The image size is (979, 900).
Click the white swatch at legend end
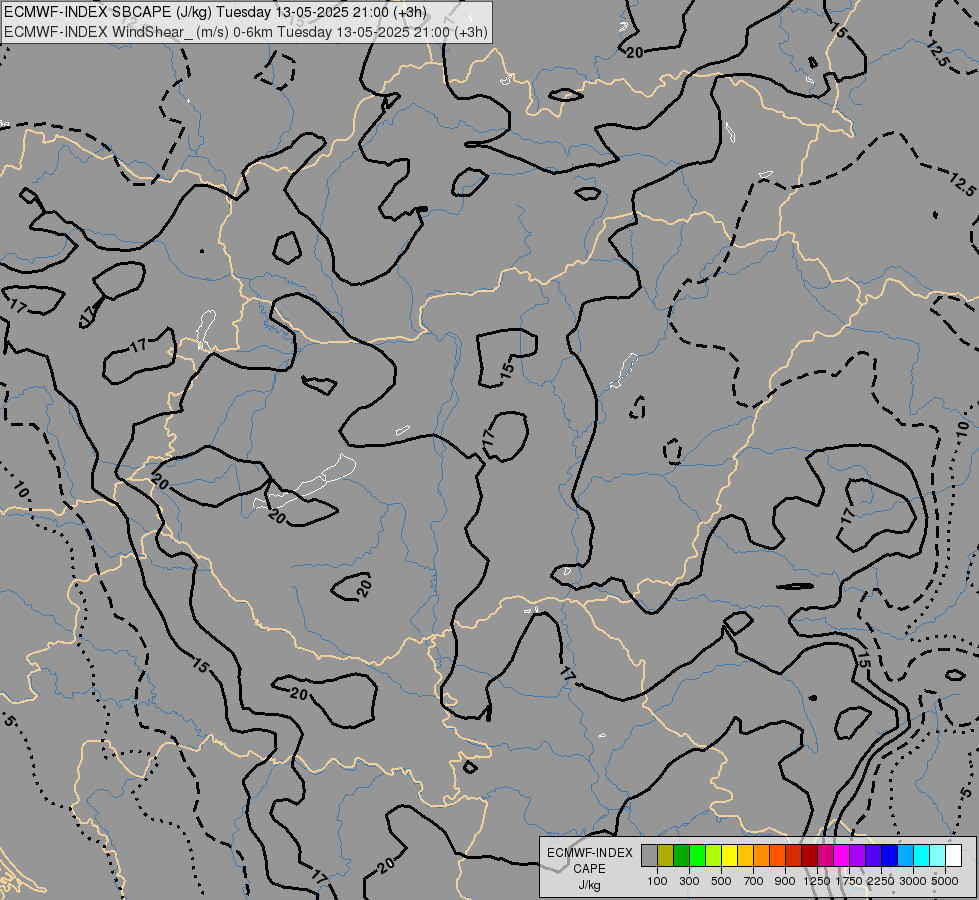coord(954,855)
